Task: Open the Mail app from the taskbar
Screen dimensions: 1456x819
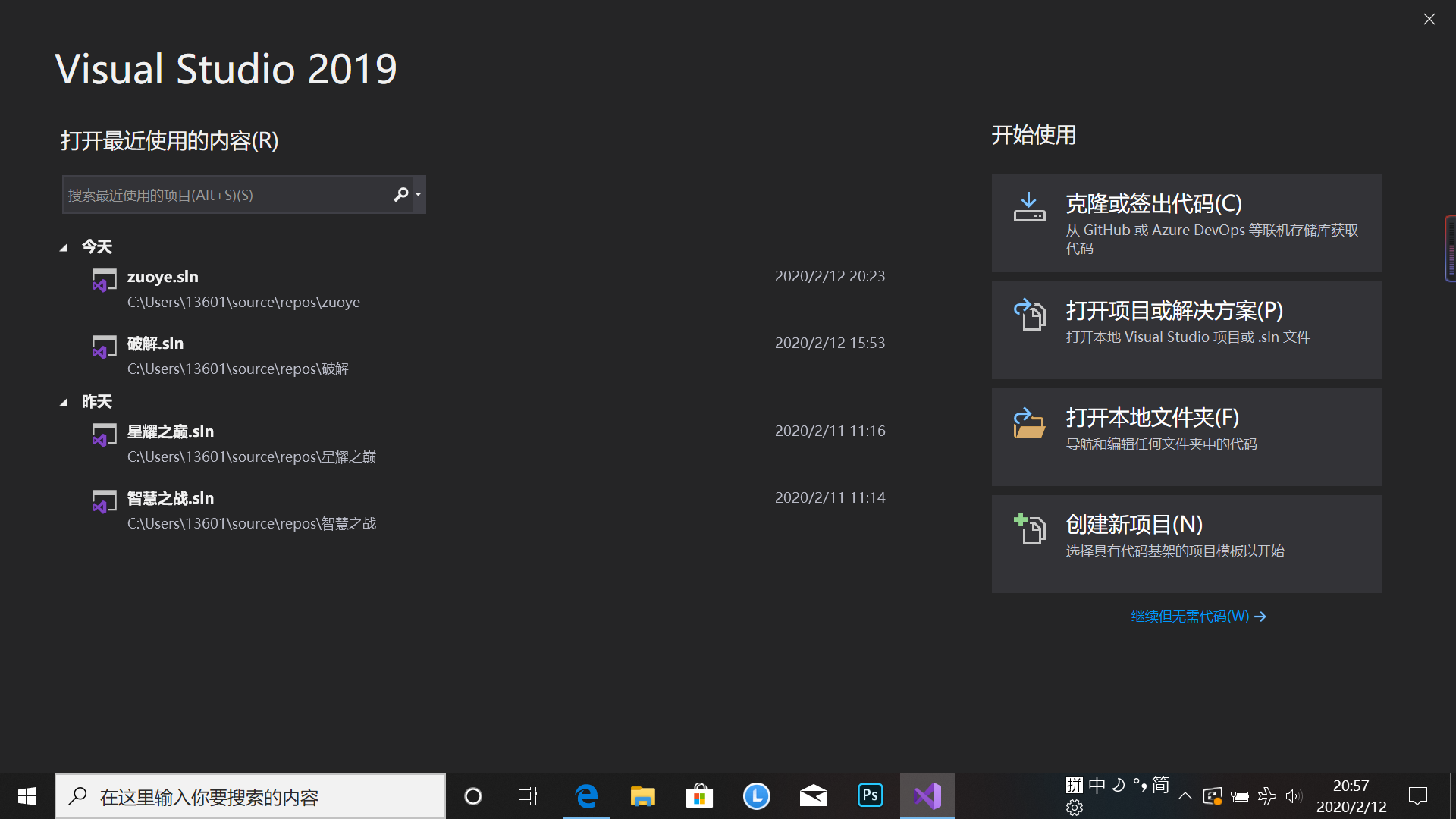Action: click(813, 795)
